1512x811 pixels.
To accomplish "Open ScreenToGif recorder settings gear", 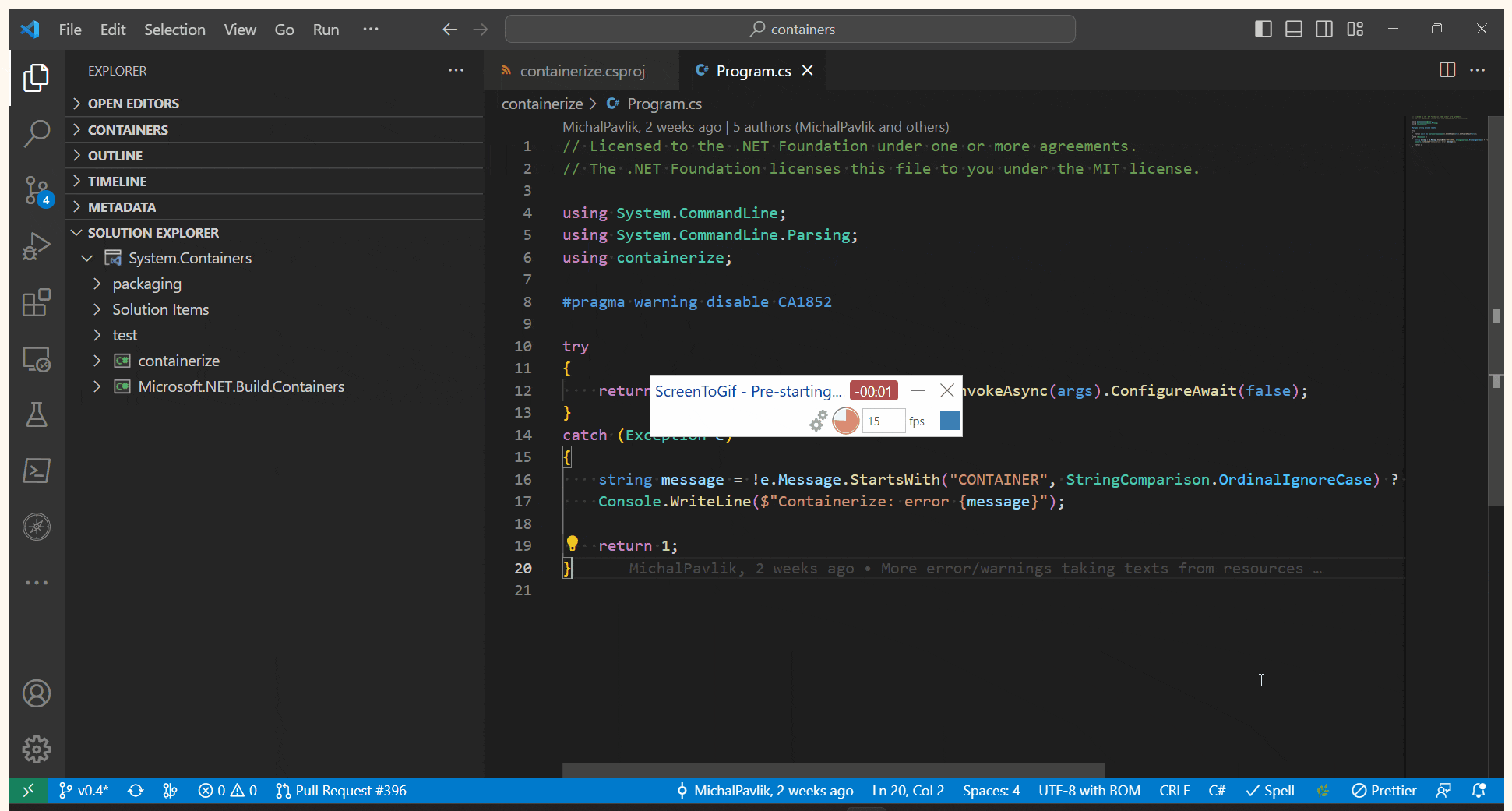I will click(x=818, y=421).
